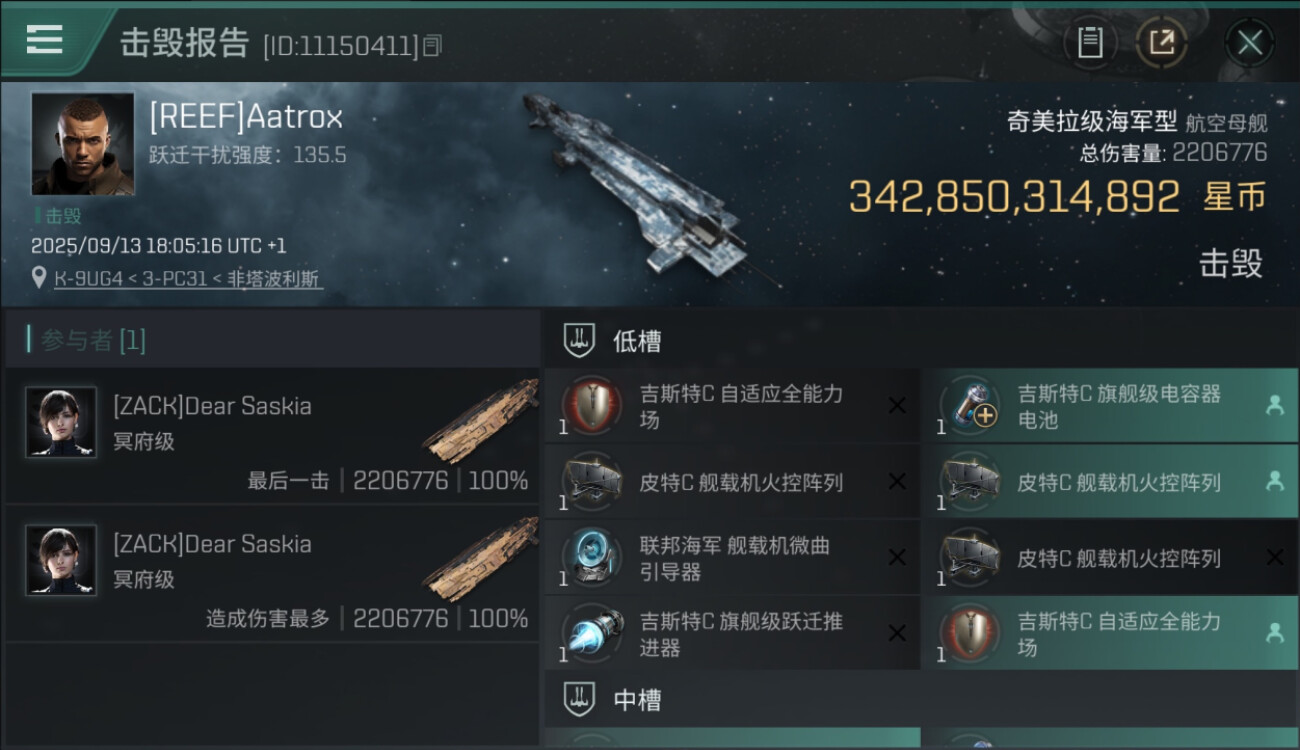The width and height of the screenshot is (1300, 750).
Task: Select the 吉斯特C 旗舰级跃迁推进器 module icon
Action: pyautogui.click(x=590, y=634)
